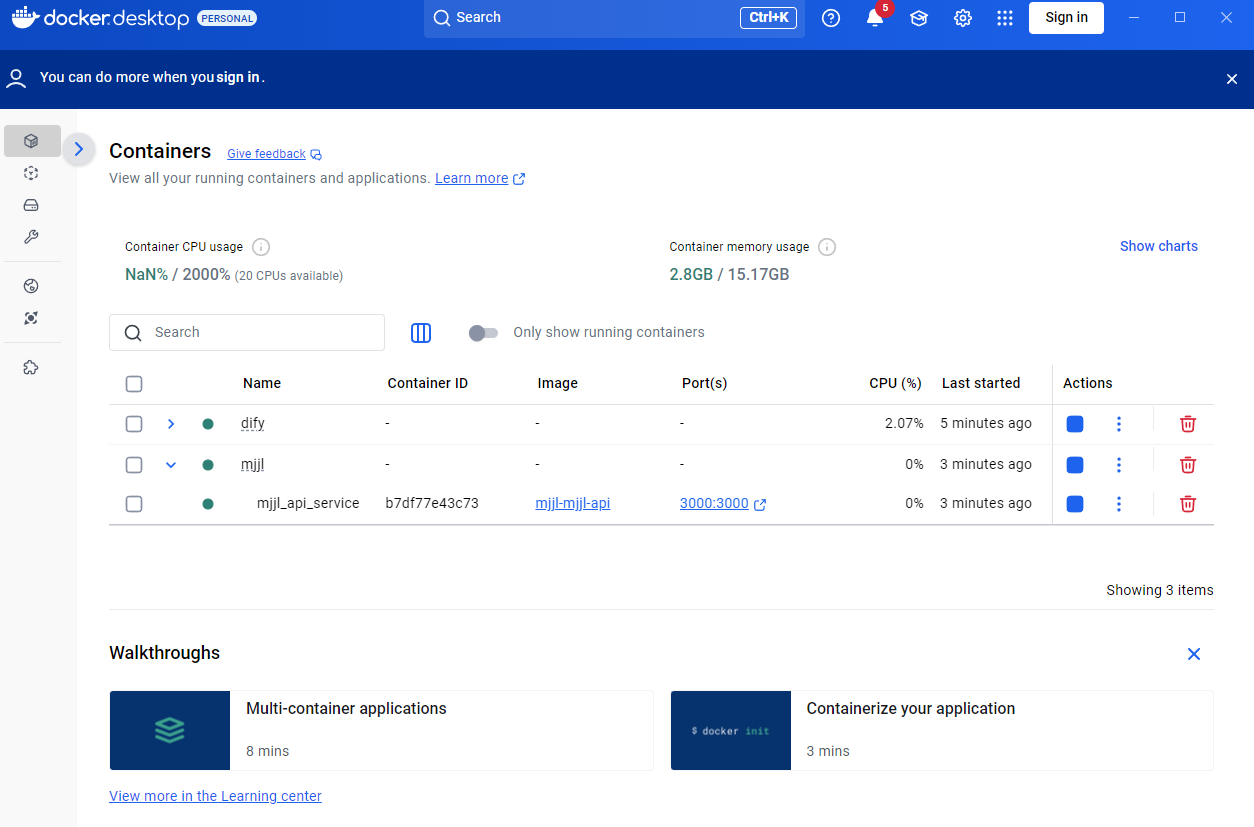The image size is (1254, 827).
Task: Expand the dify stack row
Action: pos(171,424)
